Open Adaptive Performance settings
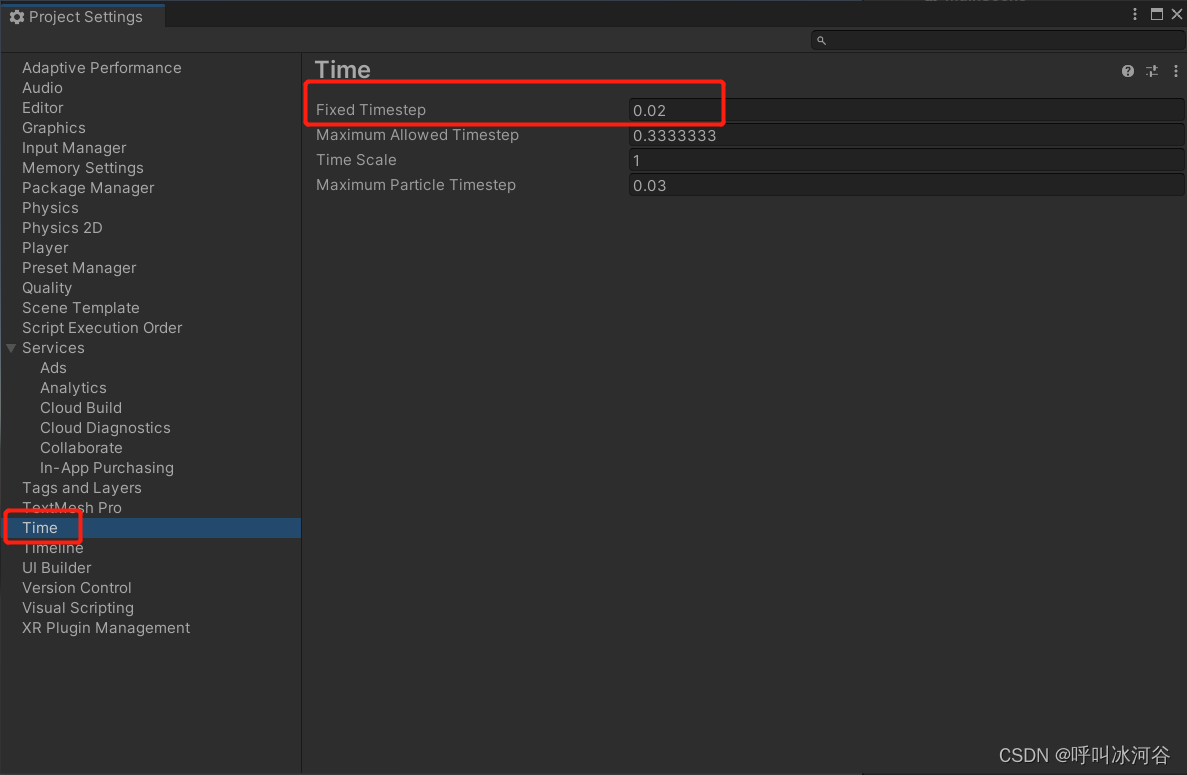The height and width of the screenshot is (775, 1187). tap(101, 68)
